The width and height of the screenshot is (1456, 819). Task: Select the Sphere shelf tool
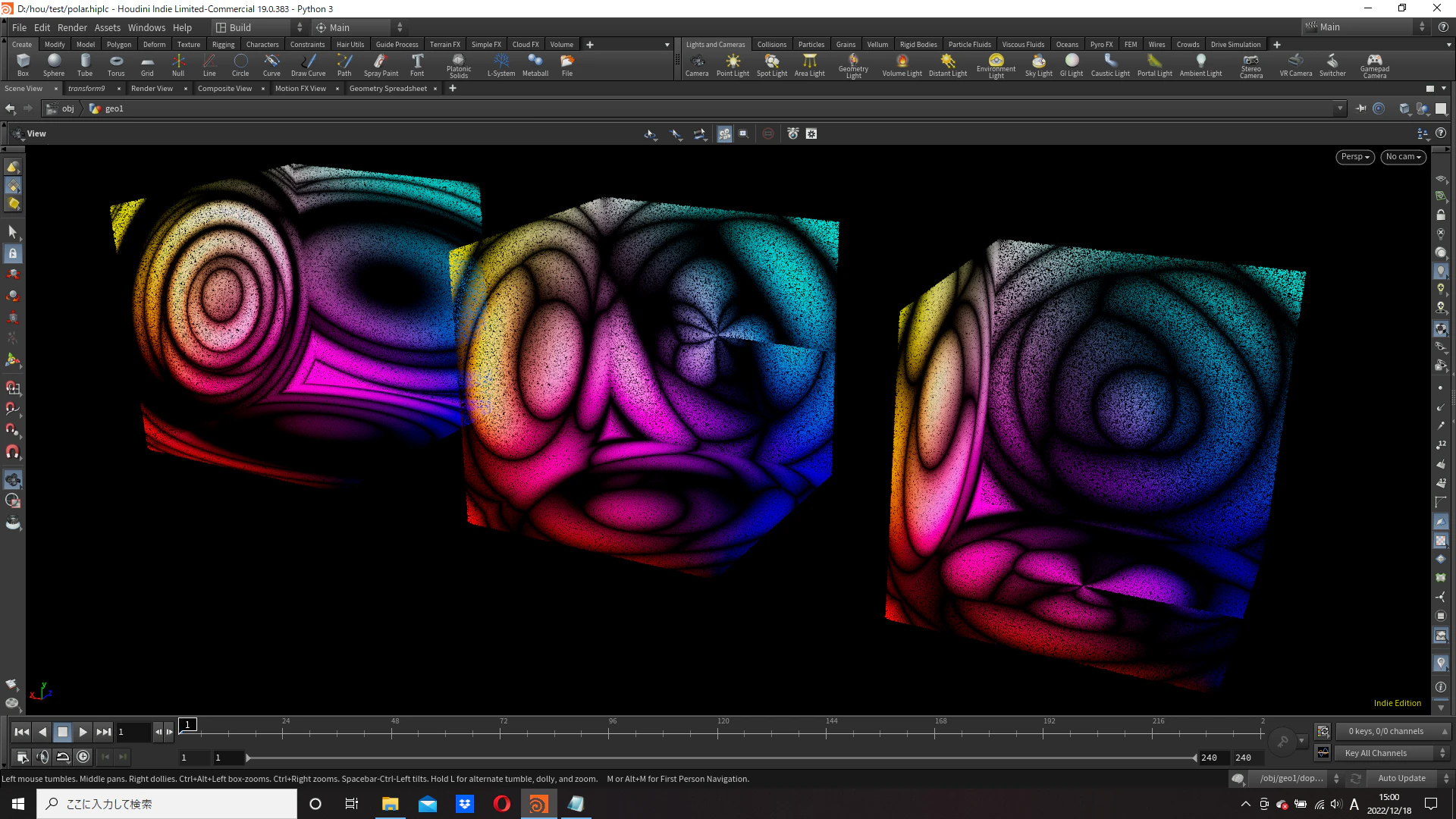(54, 65)
